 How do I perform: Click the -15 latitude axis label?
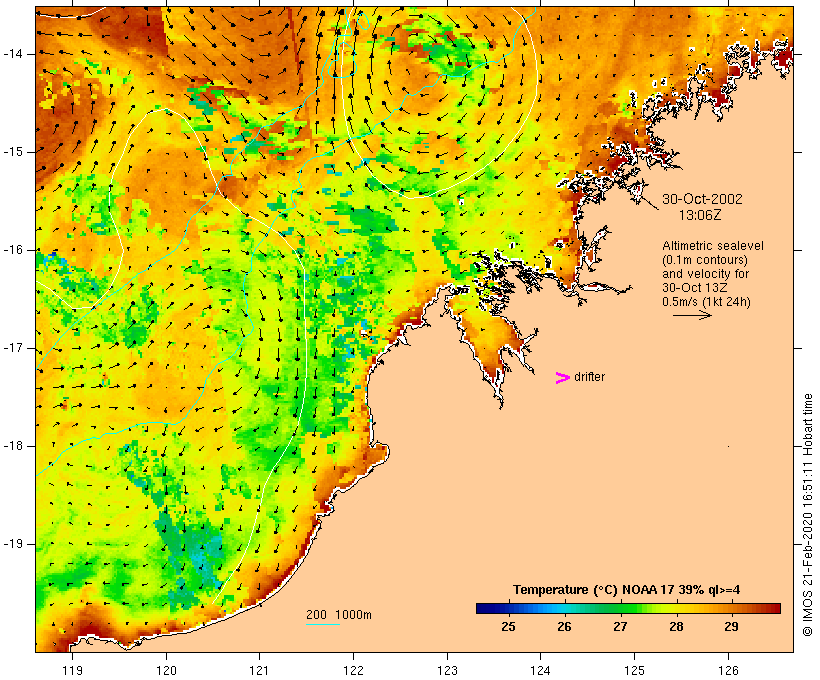point(13,152)
